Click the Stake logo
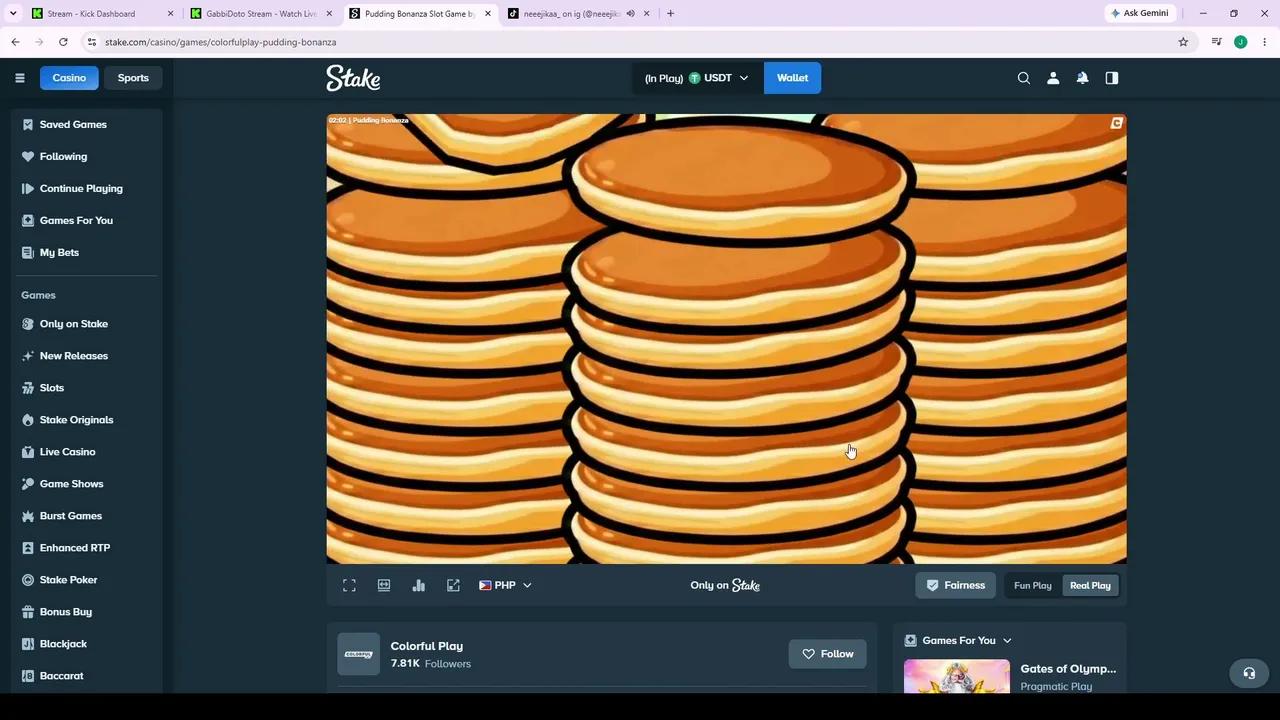 353,78
